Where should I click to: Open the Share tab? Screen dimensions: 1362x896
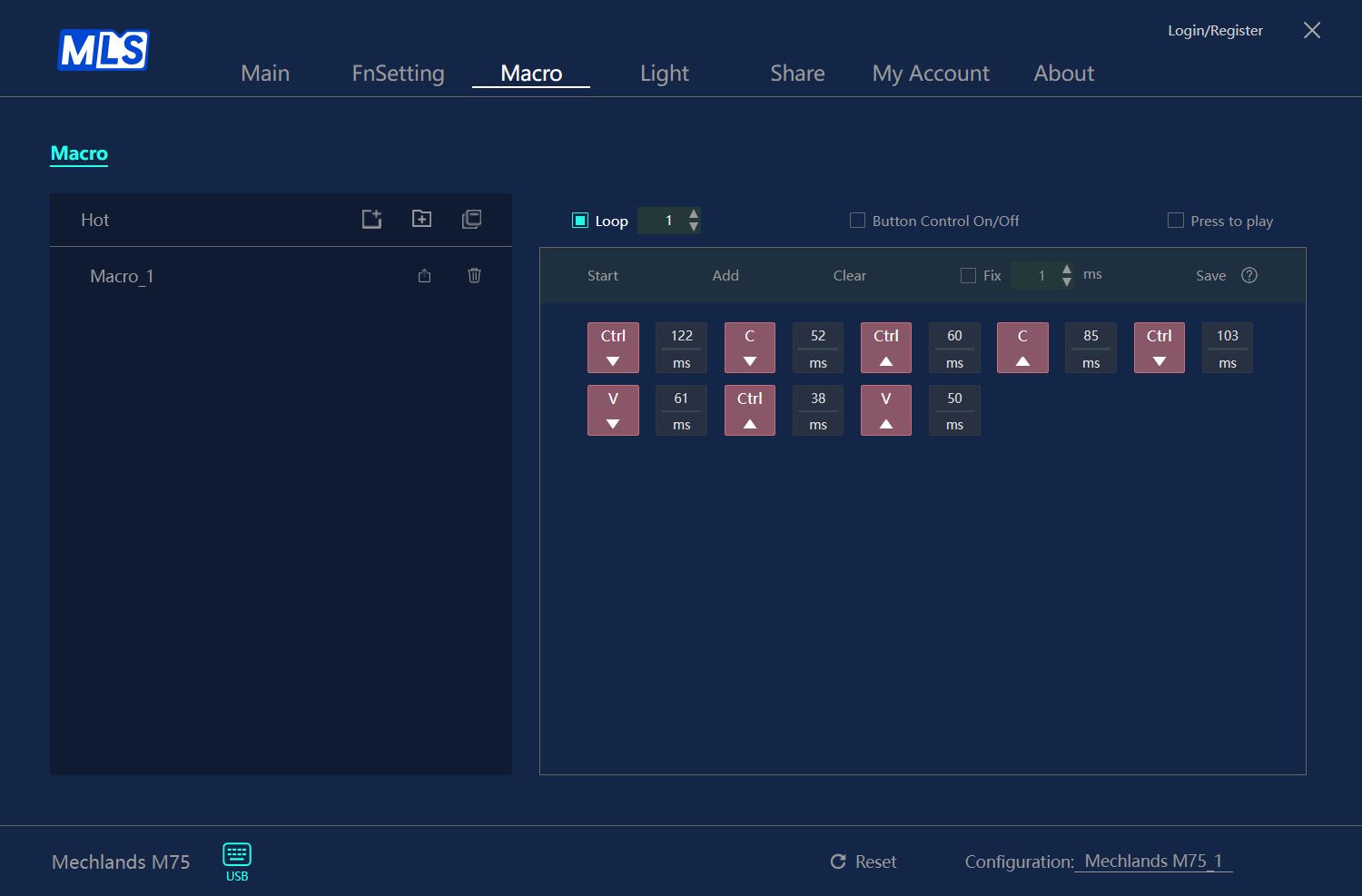click(x=797, y=74)
